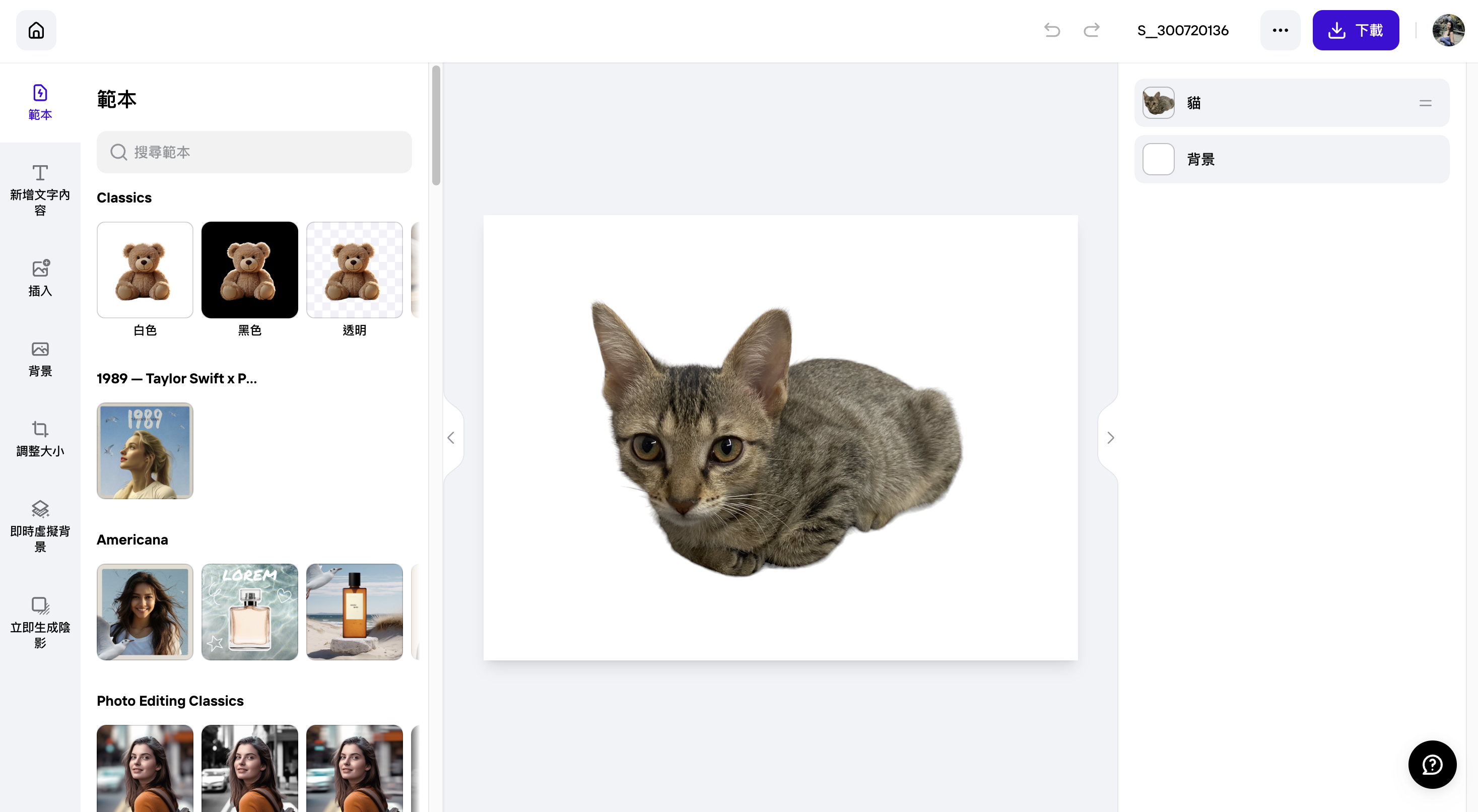Open the user profile avatar
The width and height of the screenshot is (1478, 812).
pos(1448,30)
